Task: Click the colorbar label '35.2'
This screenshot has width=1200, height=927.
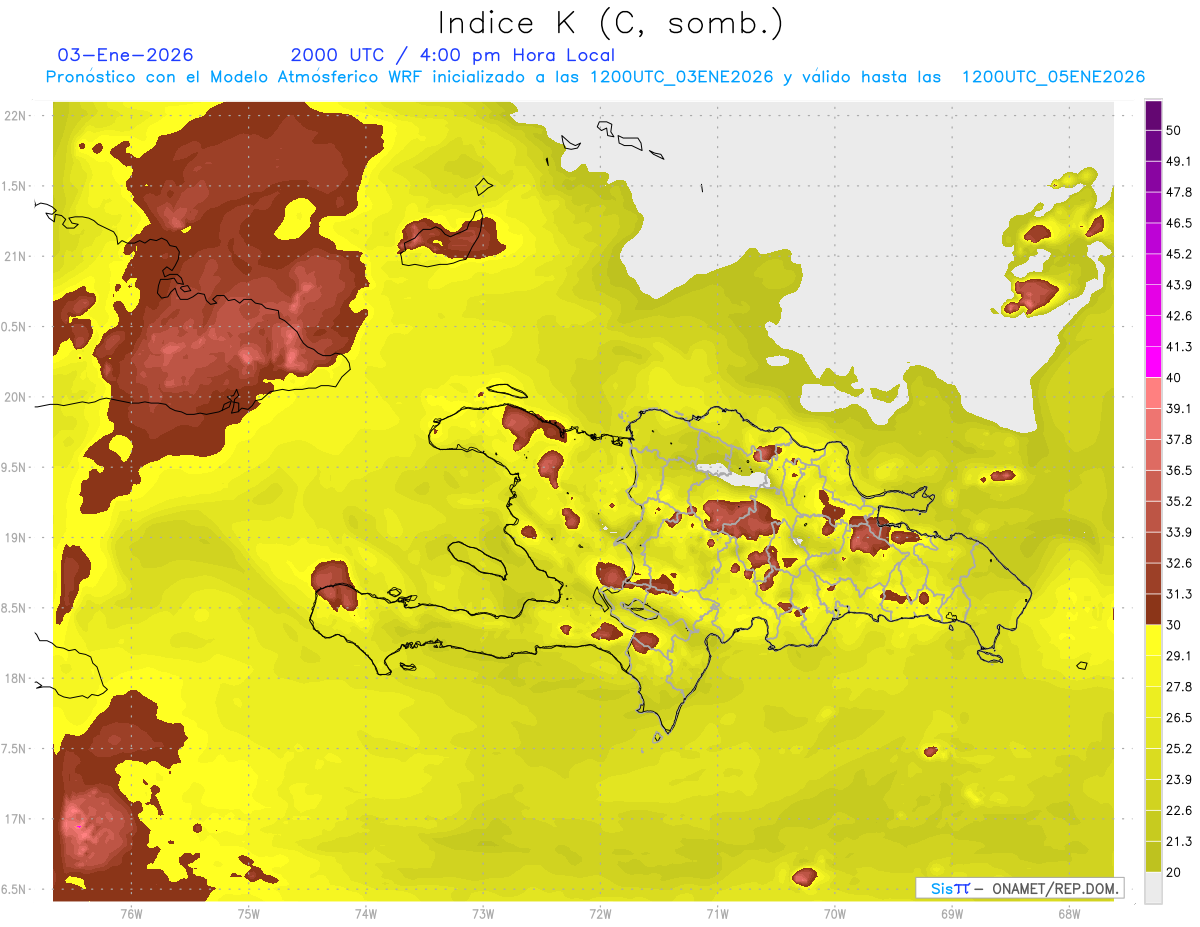Action: click(1179, 501)
